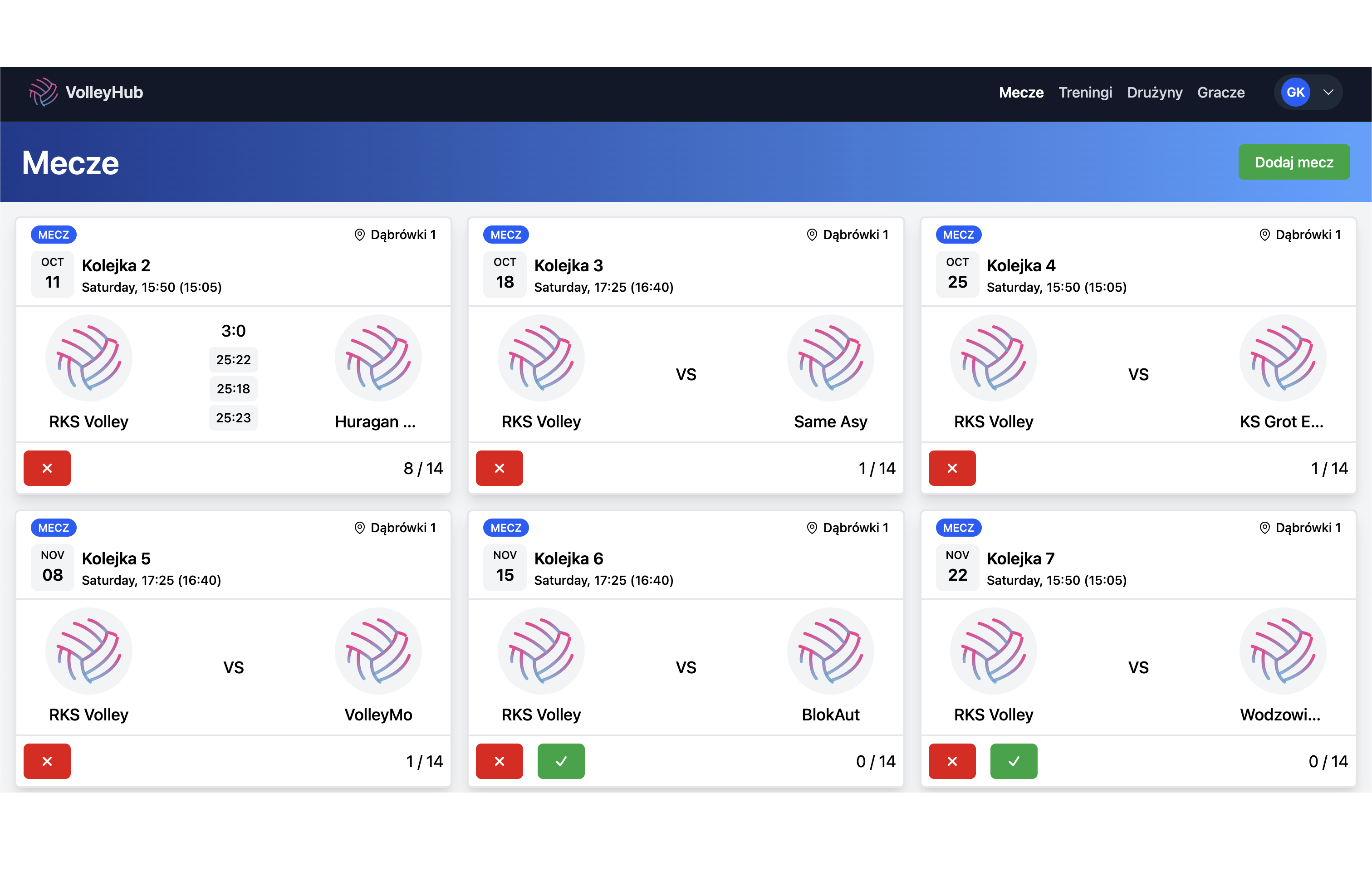Open the Treningi navigation tab
Viewport: 1372px width, 891px height.
click(x=1085, y=92)
